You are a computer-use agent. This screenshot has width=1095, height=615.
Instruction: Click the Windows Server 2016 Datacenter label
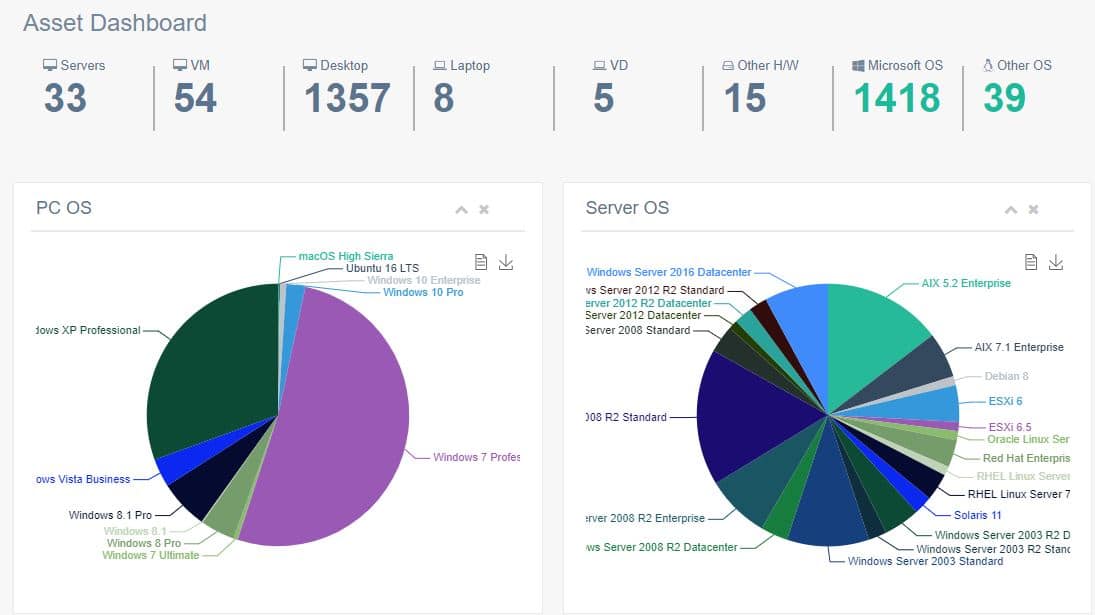click(669, 272)
